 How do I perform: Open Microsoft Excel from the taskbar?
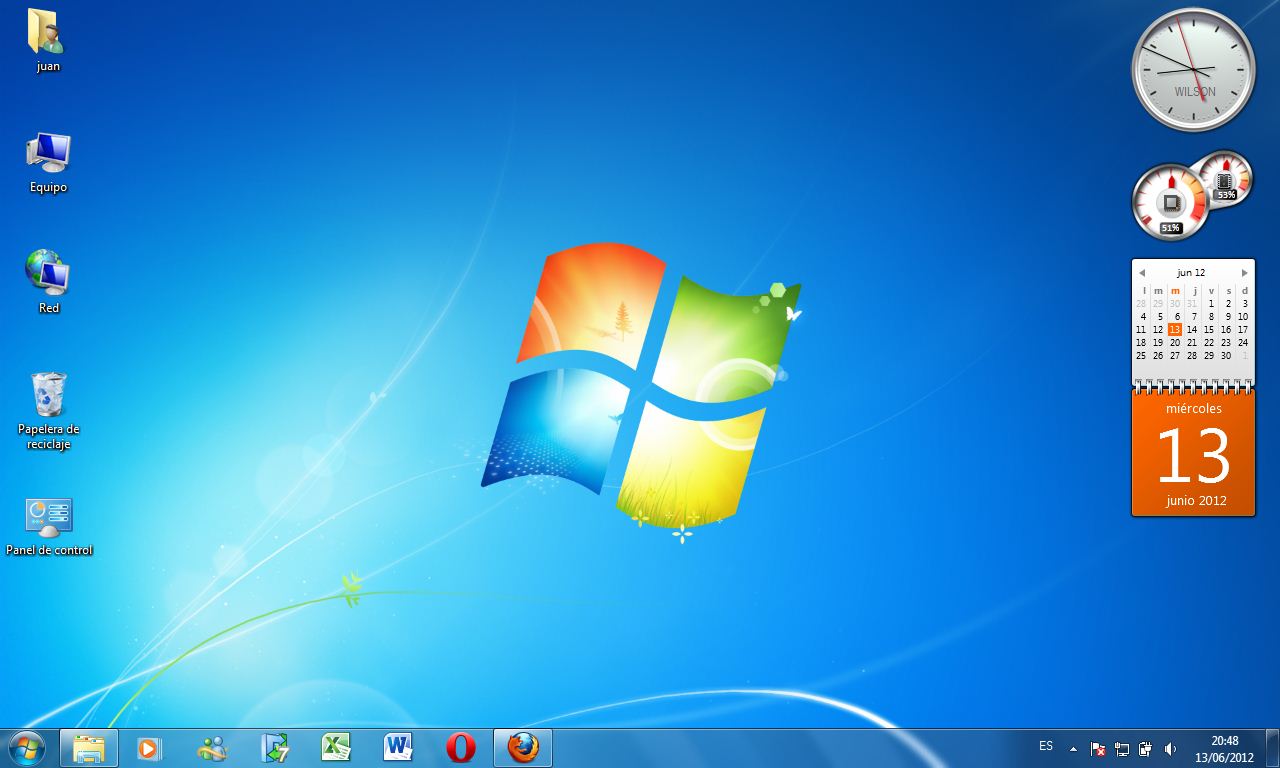tap(336, 746)
